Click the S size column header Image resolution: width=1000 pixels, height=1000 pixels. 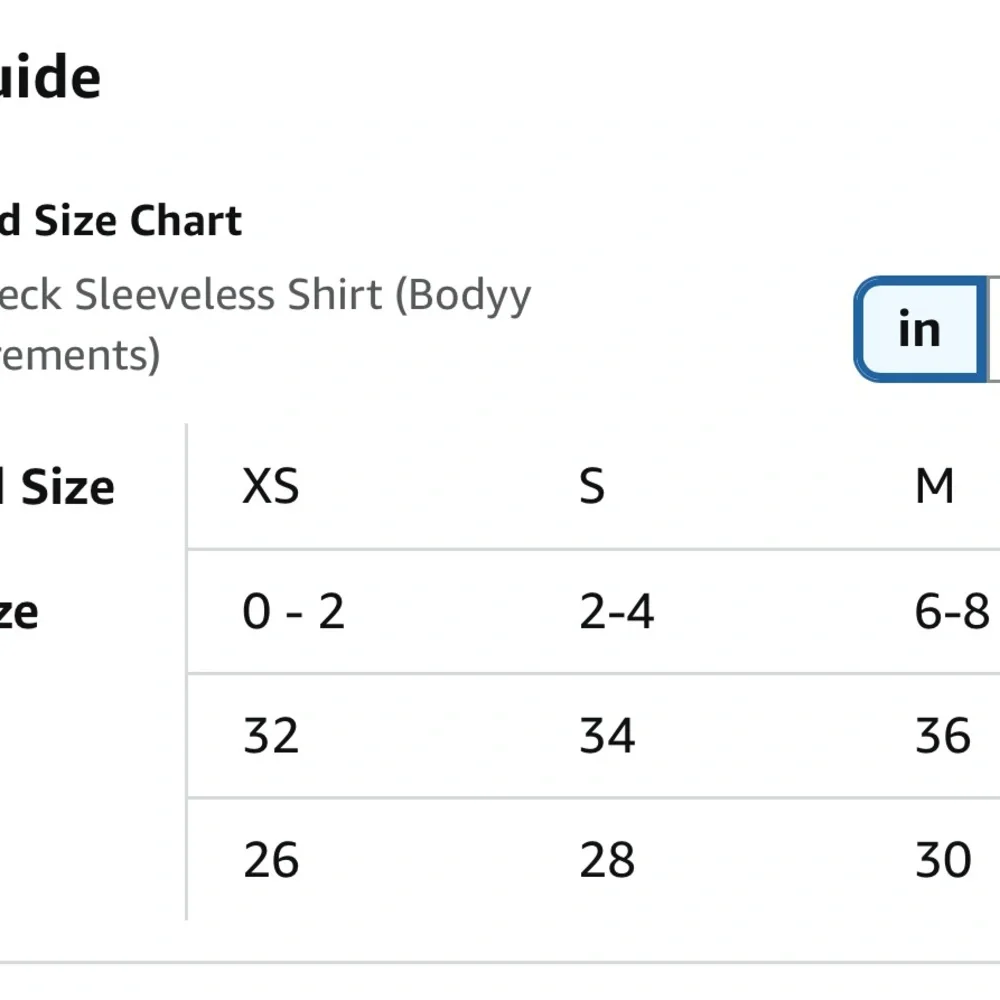pyautogui.click(x=592, y=487)
